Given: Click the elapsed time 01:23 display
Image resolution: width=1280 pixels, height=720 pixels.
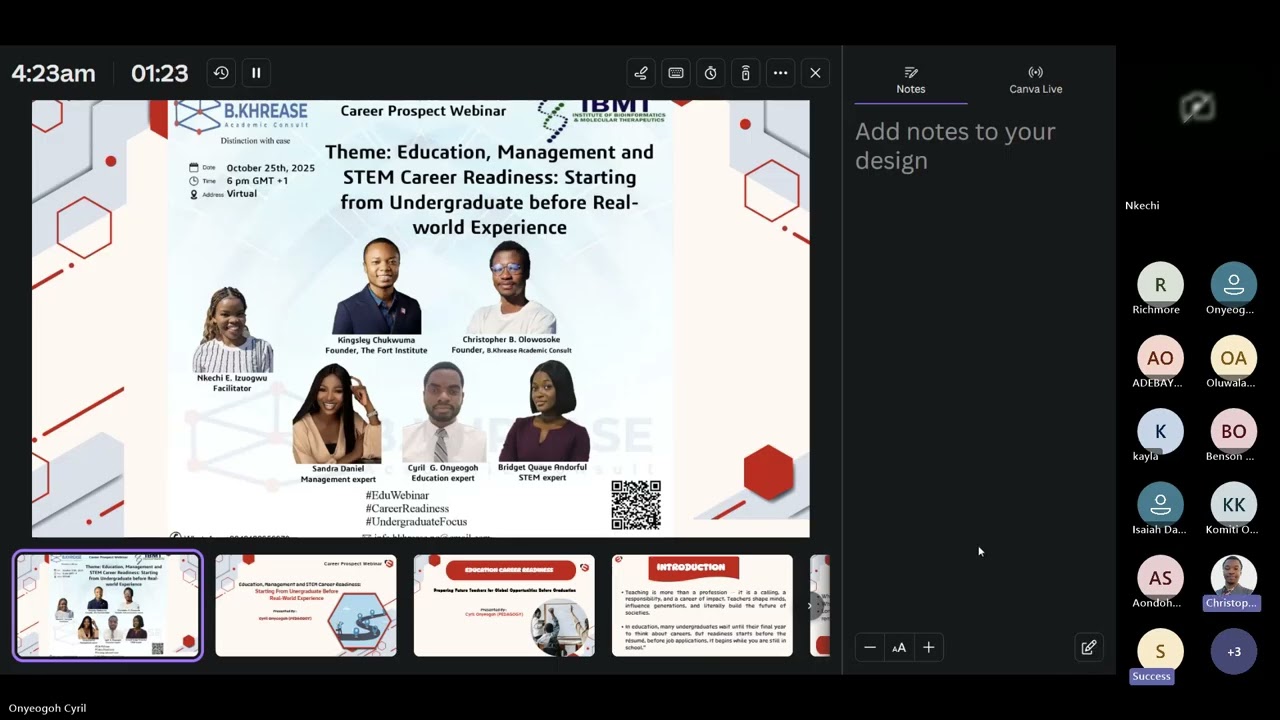Looking at the screenshot, I should pyautogui.click(x=160, y=73).
